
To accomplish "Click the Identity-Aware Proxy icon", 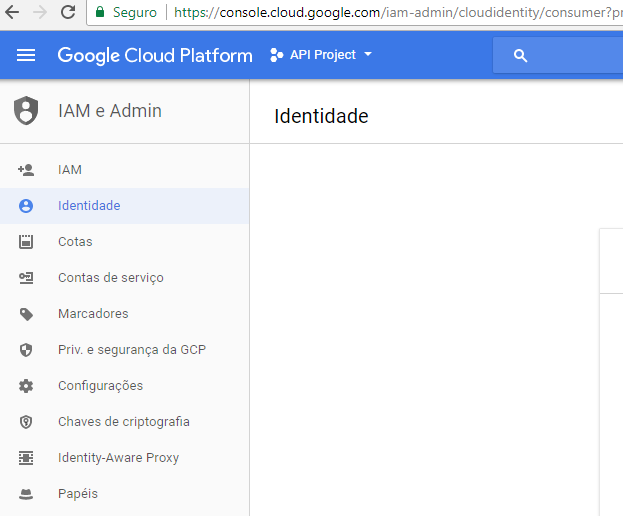I will click(x=26, y=458).
